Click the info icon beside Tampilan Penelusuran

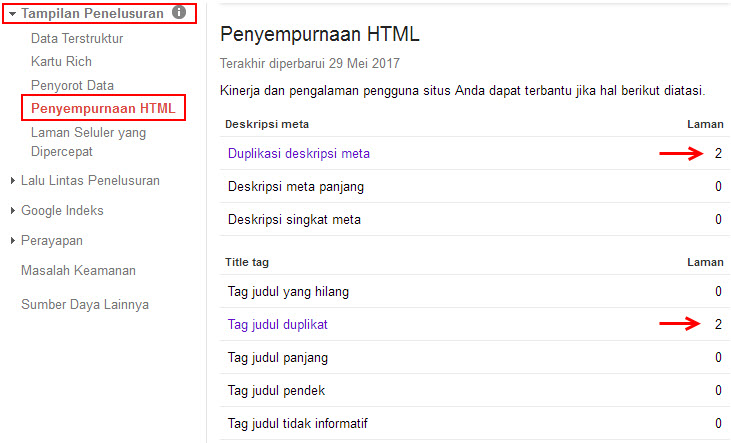coord(179,12)
